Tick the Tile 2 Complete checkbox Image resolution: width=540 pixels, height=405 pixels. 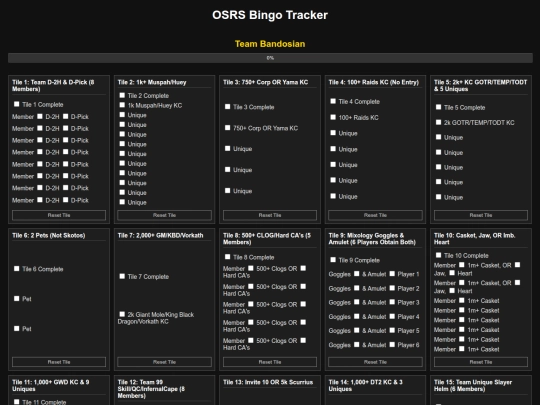122,95
